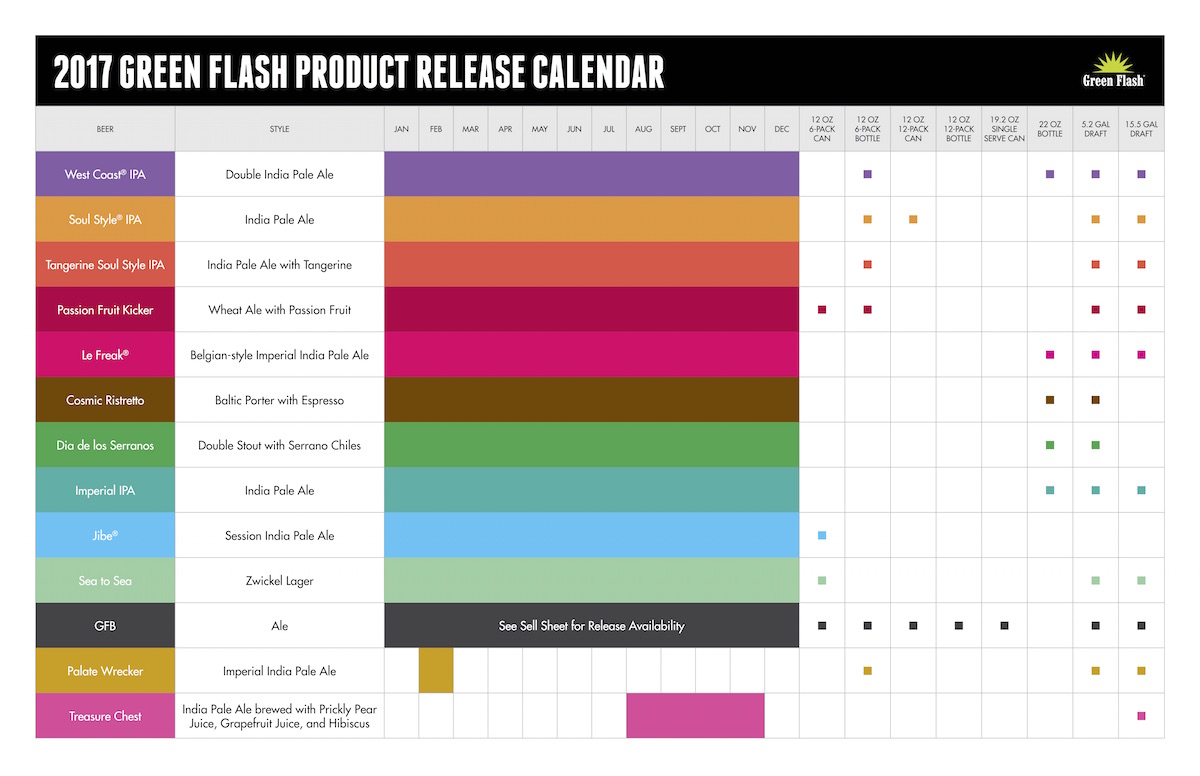Click Treasure Chest 15.5 gal draft marker
The height and width of the screenshot is (776, 1200).
[x=1141, y=716]
